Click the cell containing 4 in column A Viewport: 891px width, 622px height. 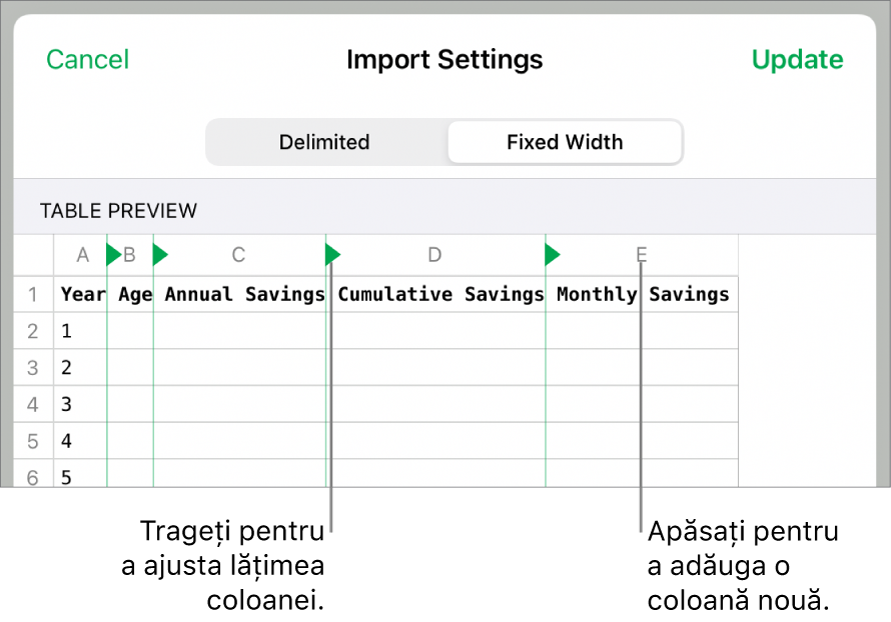(80, 441)
